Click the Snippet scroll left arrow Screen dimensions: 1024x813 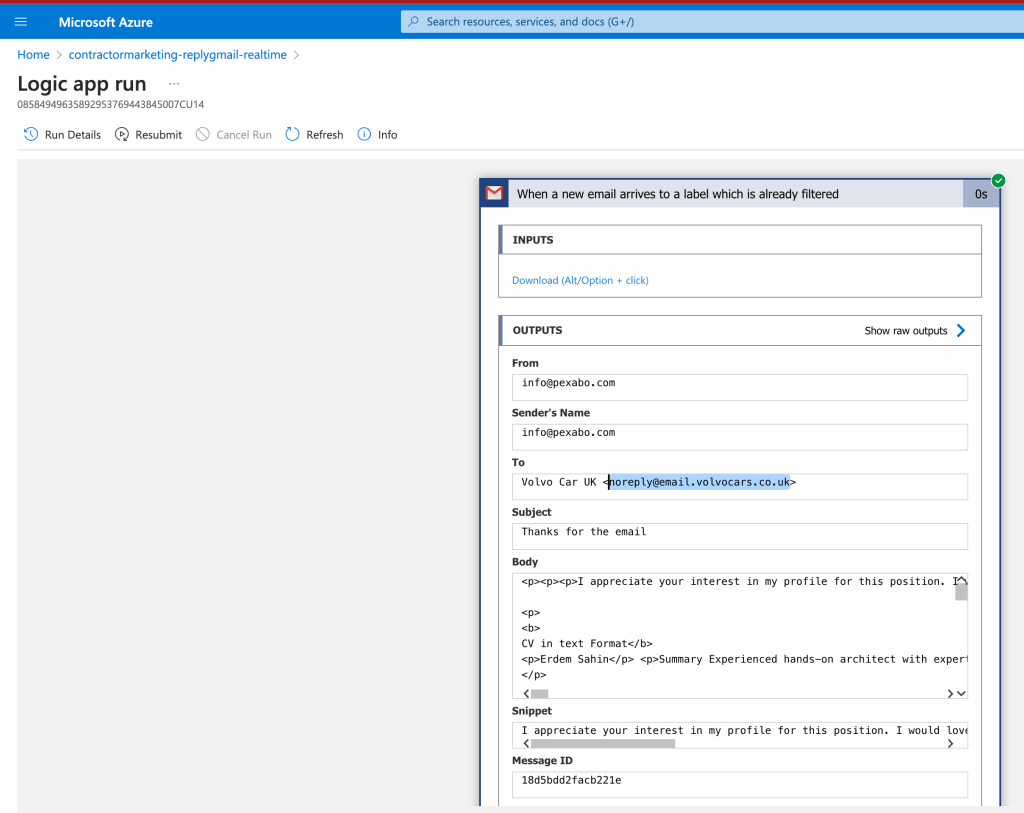(526, 743)
